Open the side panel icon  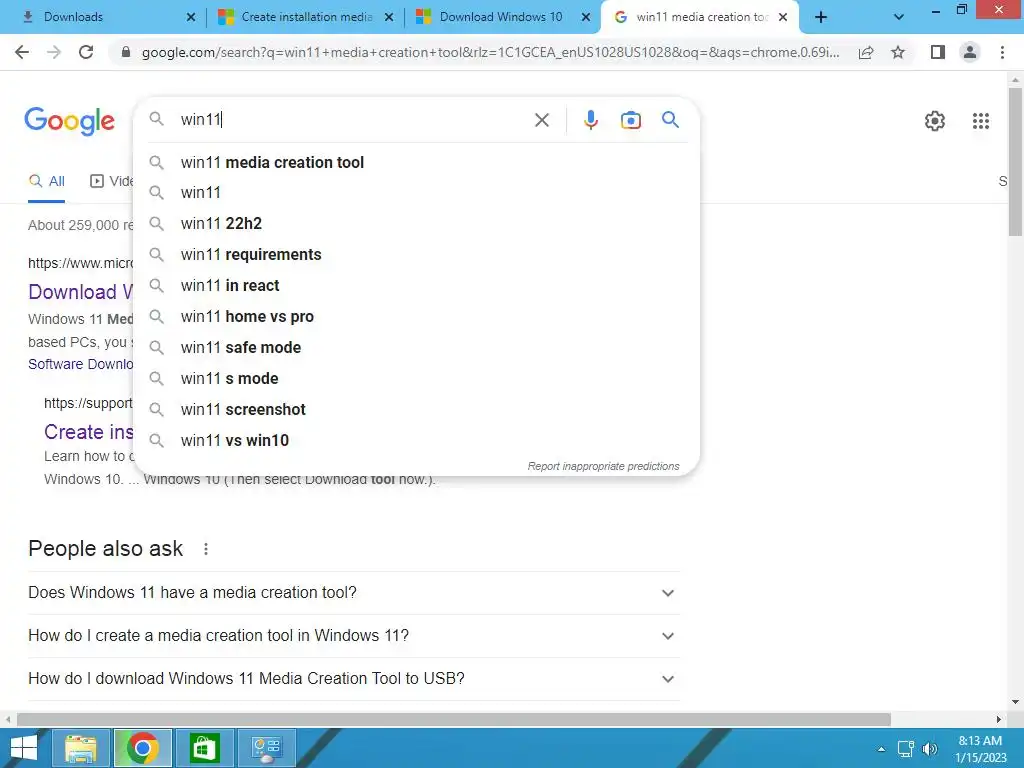coord(938,52)
